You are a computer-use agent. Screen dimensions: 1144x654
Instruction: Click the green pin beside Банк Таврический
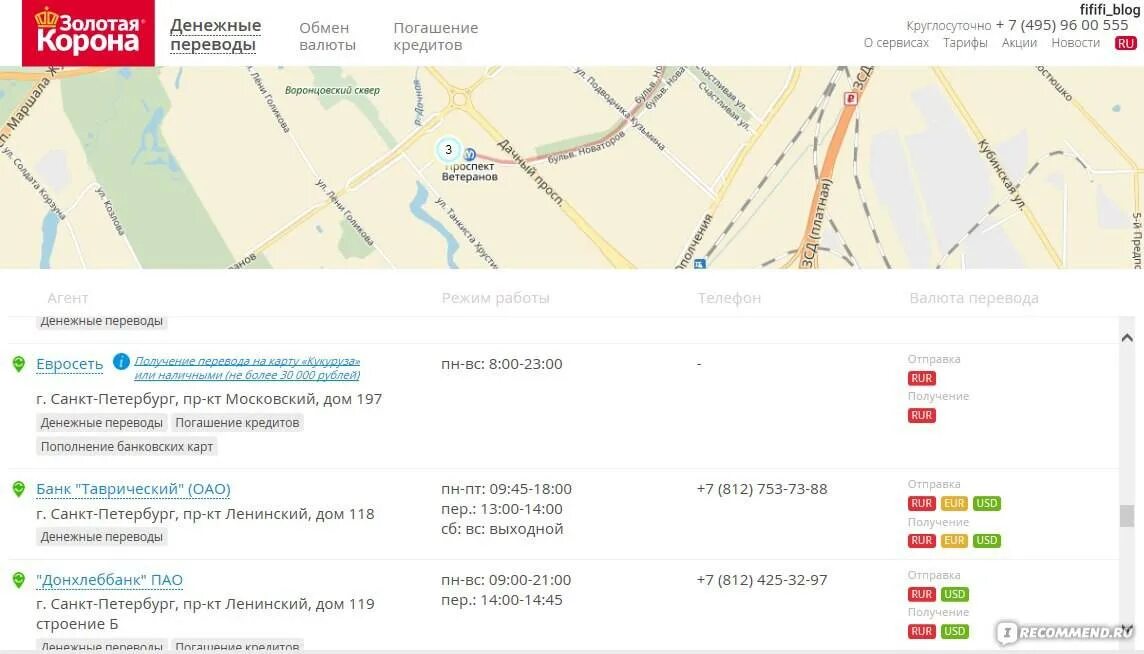coord(19,489)
